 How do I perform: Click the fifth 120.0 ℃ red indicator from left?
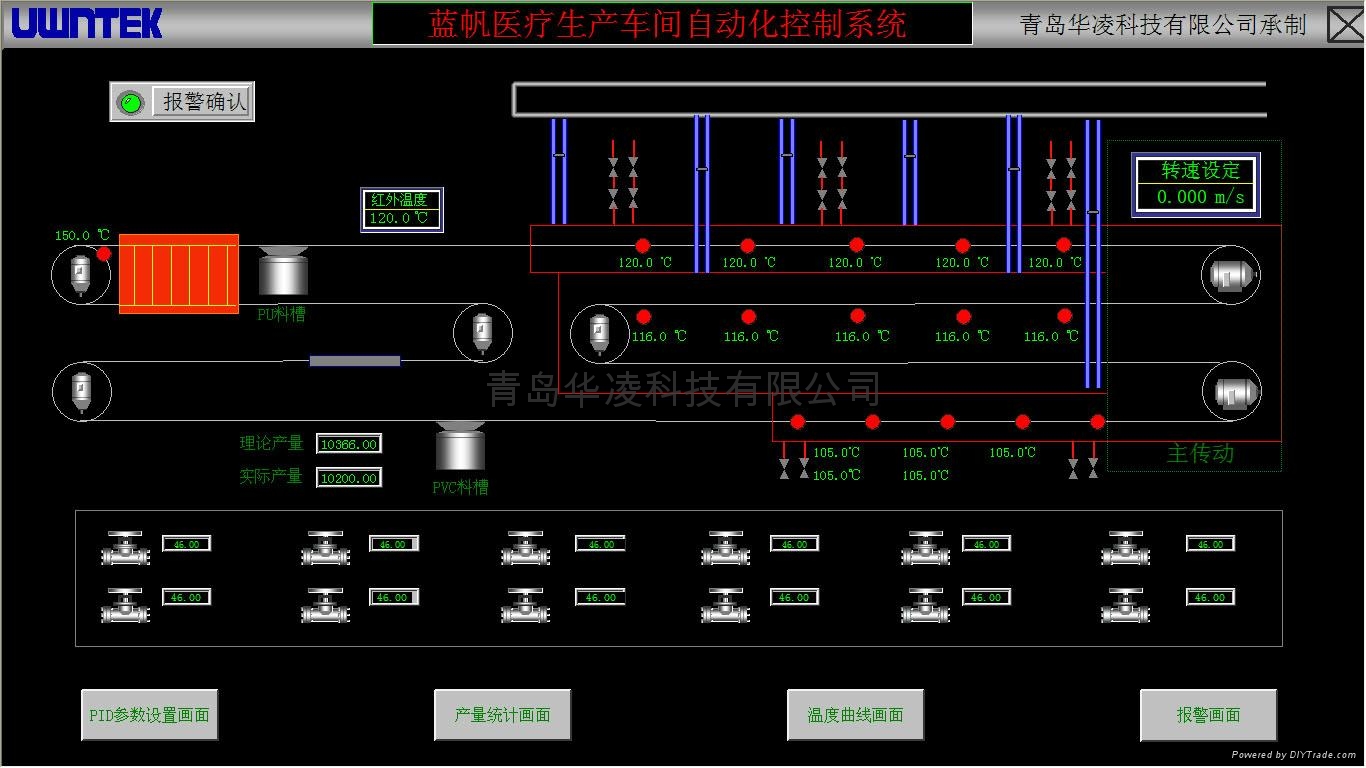point(1064,245)
